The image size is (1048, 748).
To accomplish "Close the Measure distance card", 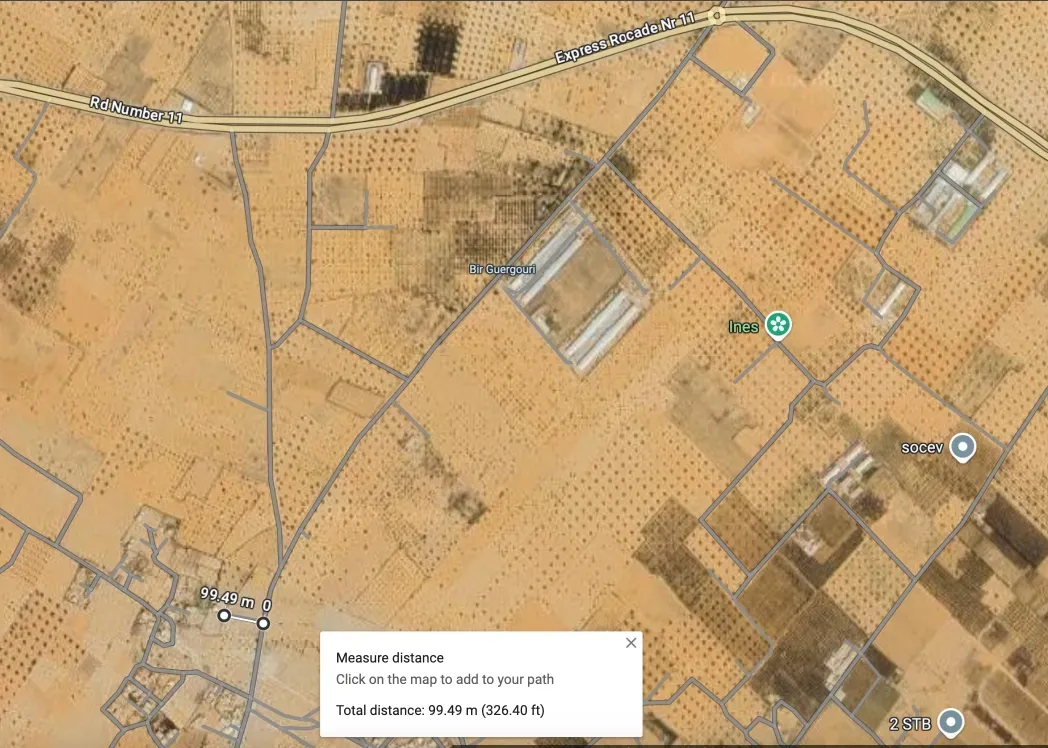I will [x=631, y=643].
